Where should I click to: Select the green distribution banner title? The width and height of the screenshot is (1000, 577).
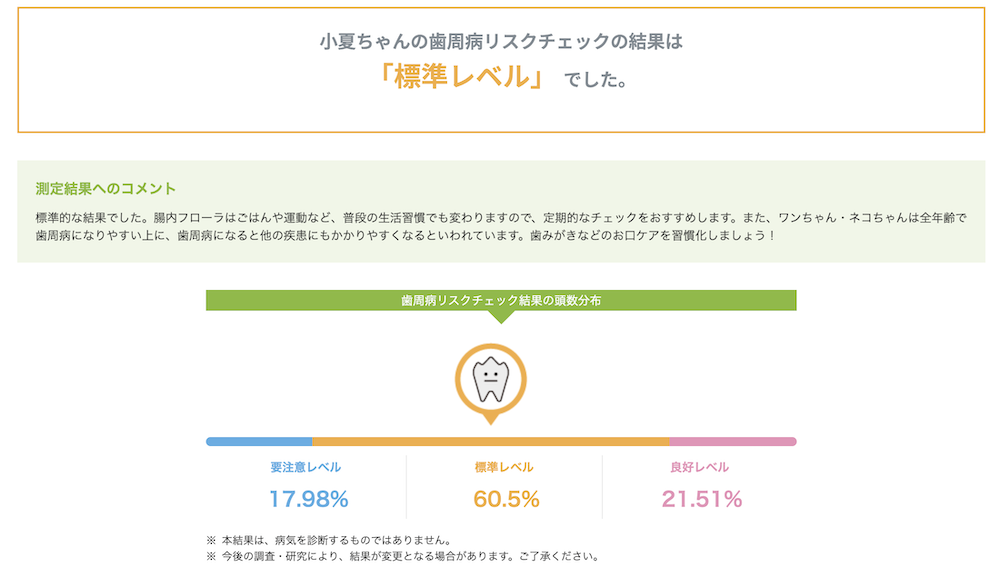pos(501,300)
